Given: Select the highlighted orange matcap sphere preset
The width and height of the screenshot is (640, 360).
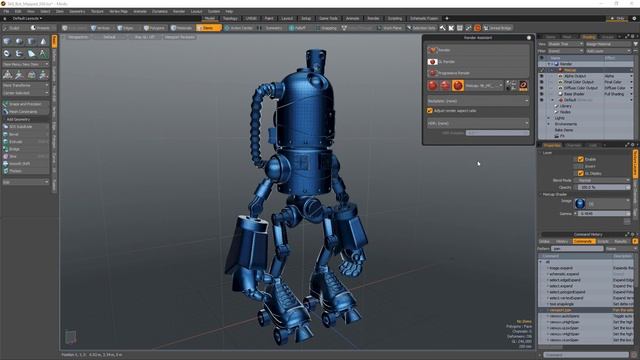Looking at the screenshot, I should point(458,85).
